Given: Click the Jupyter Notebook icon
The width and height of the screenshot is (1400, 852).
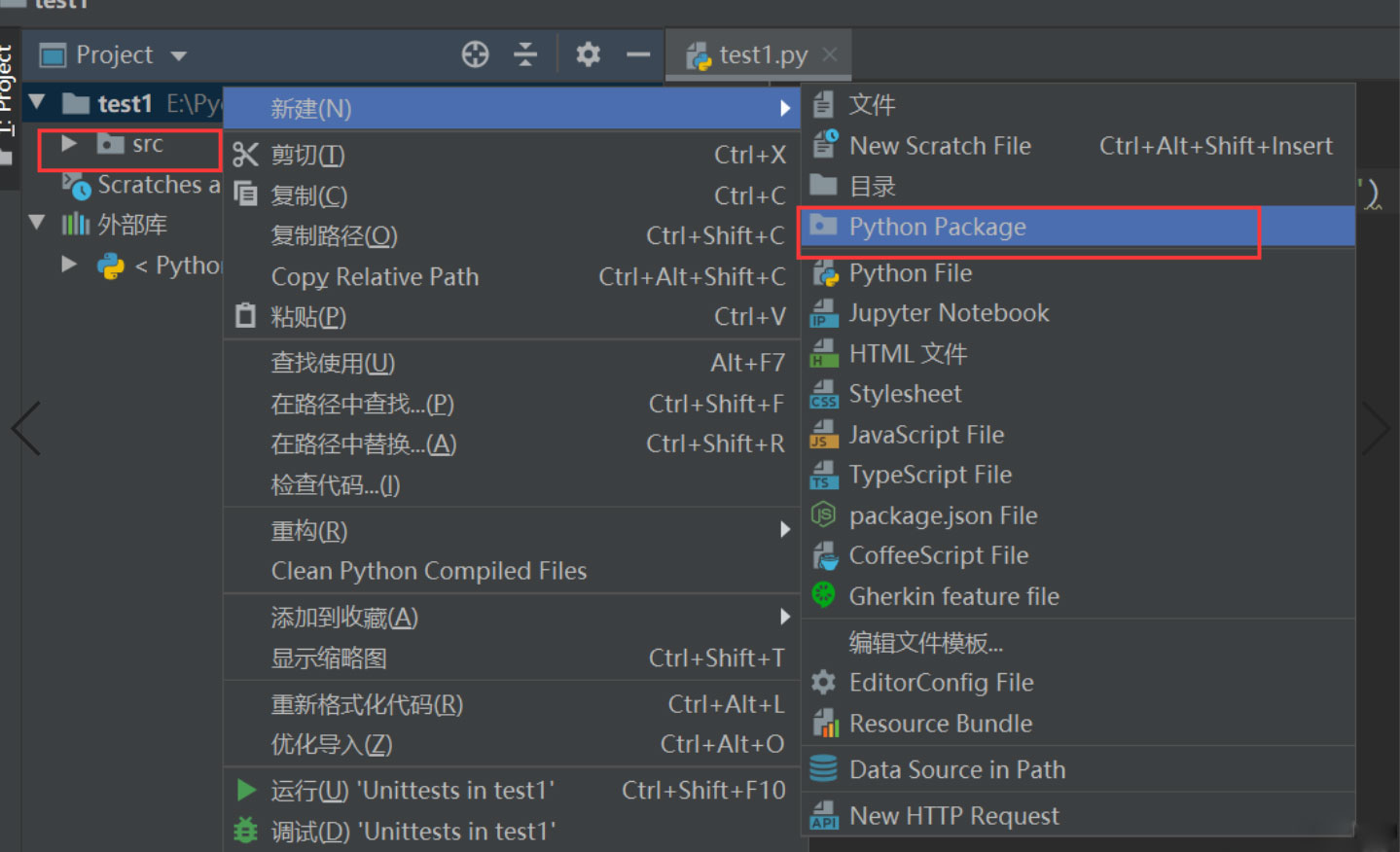Looking at the screenshot, I should click(823, 313).
